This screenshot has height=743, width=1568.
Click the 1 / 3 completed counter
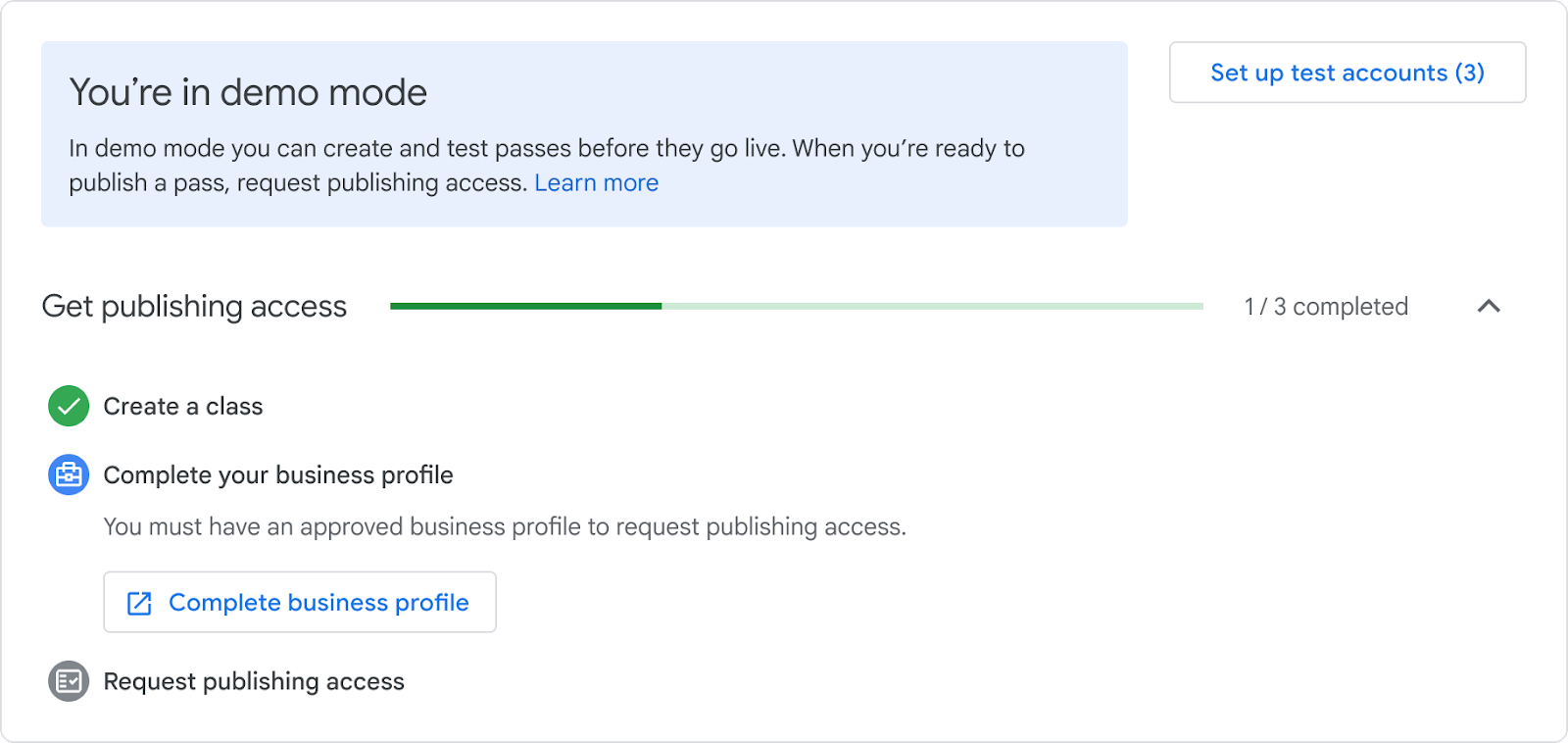tap(1326, 307)
